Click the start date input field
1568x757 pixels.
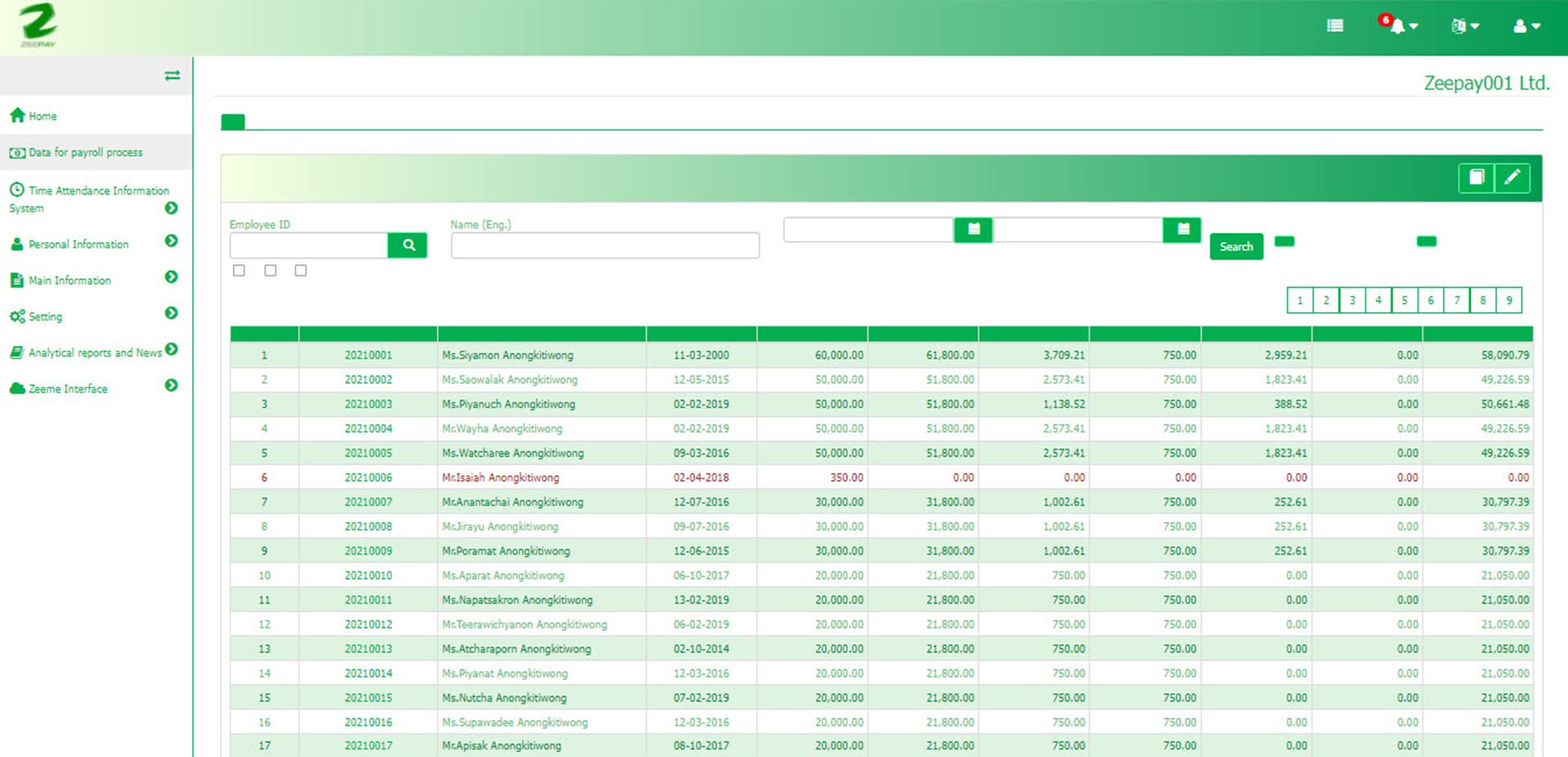click(869, 229)
